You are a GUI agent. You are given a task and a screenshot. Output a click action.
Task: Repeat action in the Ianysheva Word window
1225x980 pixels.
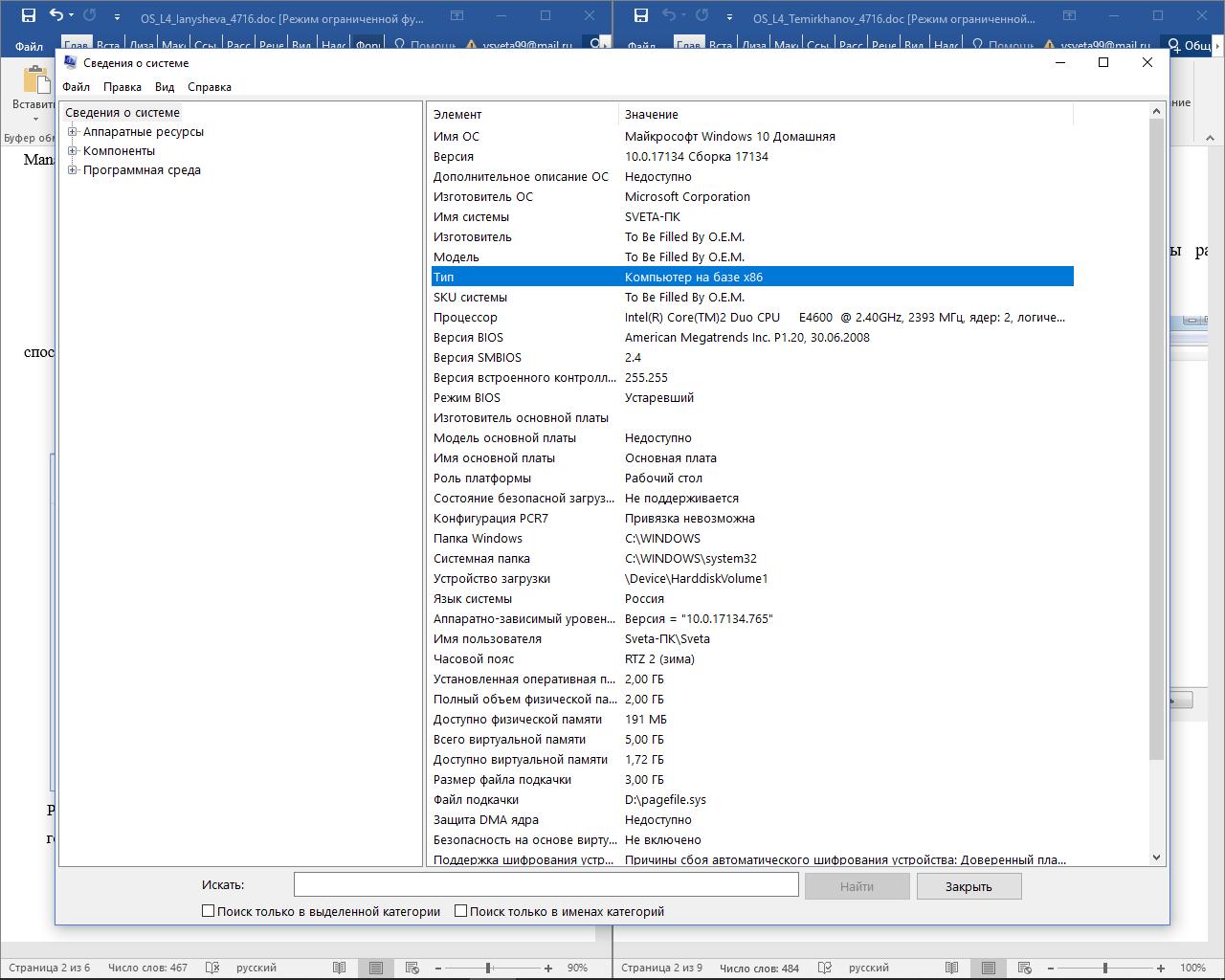[90, 15]
